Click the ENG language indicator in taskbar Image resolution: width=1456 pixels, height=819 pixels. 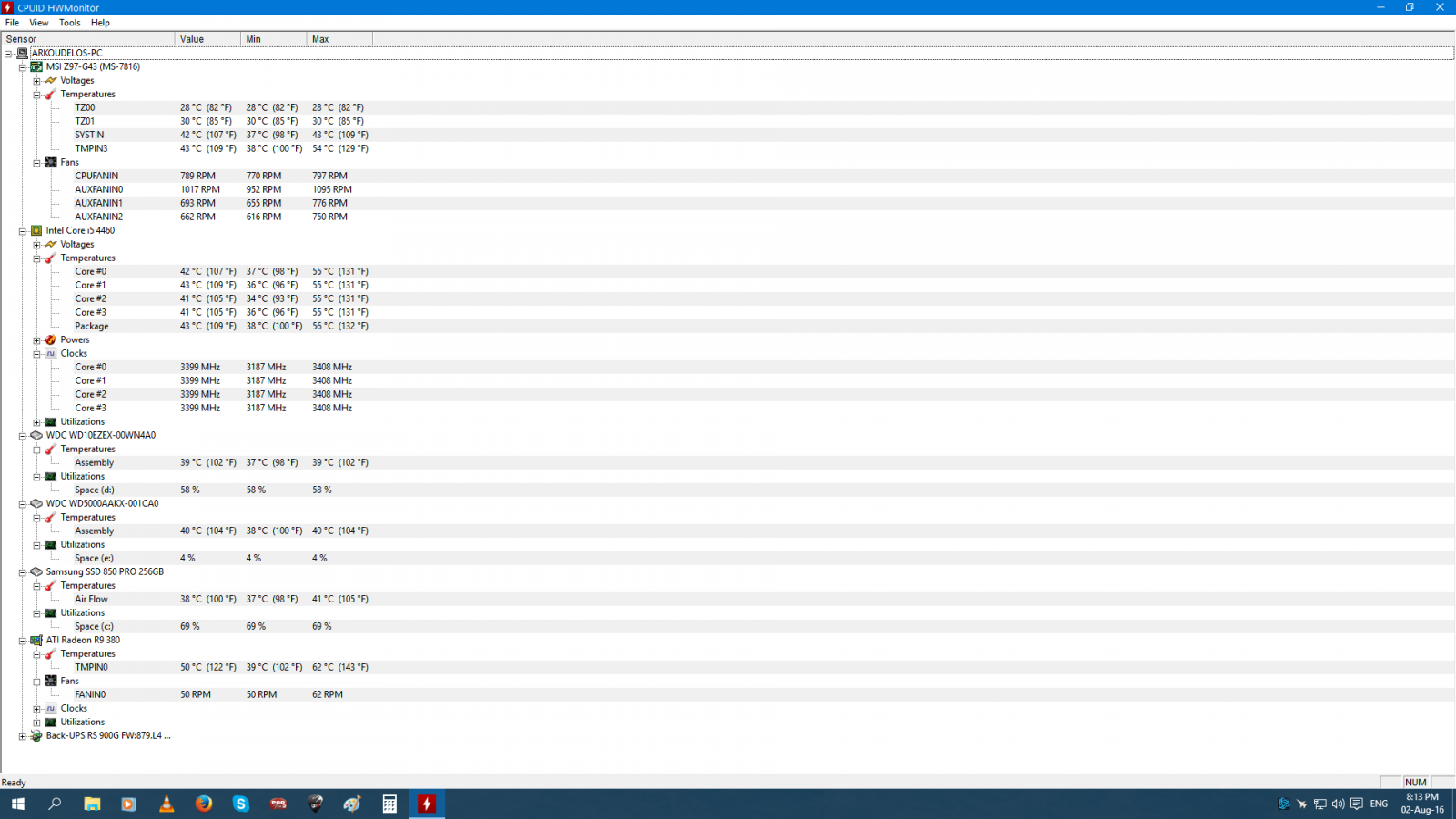click(x=1379, y=804)
